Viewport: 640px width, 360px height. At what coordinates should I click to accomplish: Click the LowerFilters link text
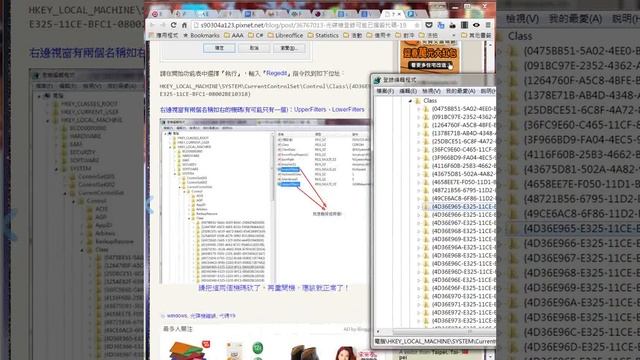(348, 109)
